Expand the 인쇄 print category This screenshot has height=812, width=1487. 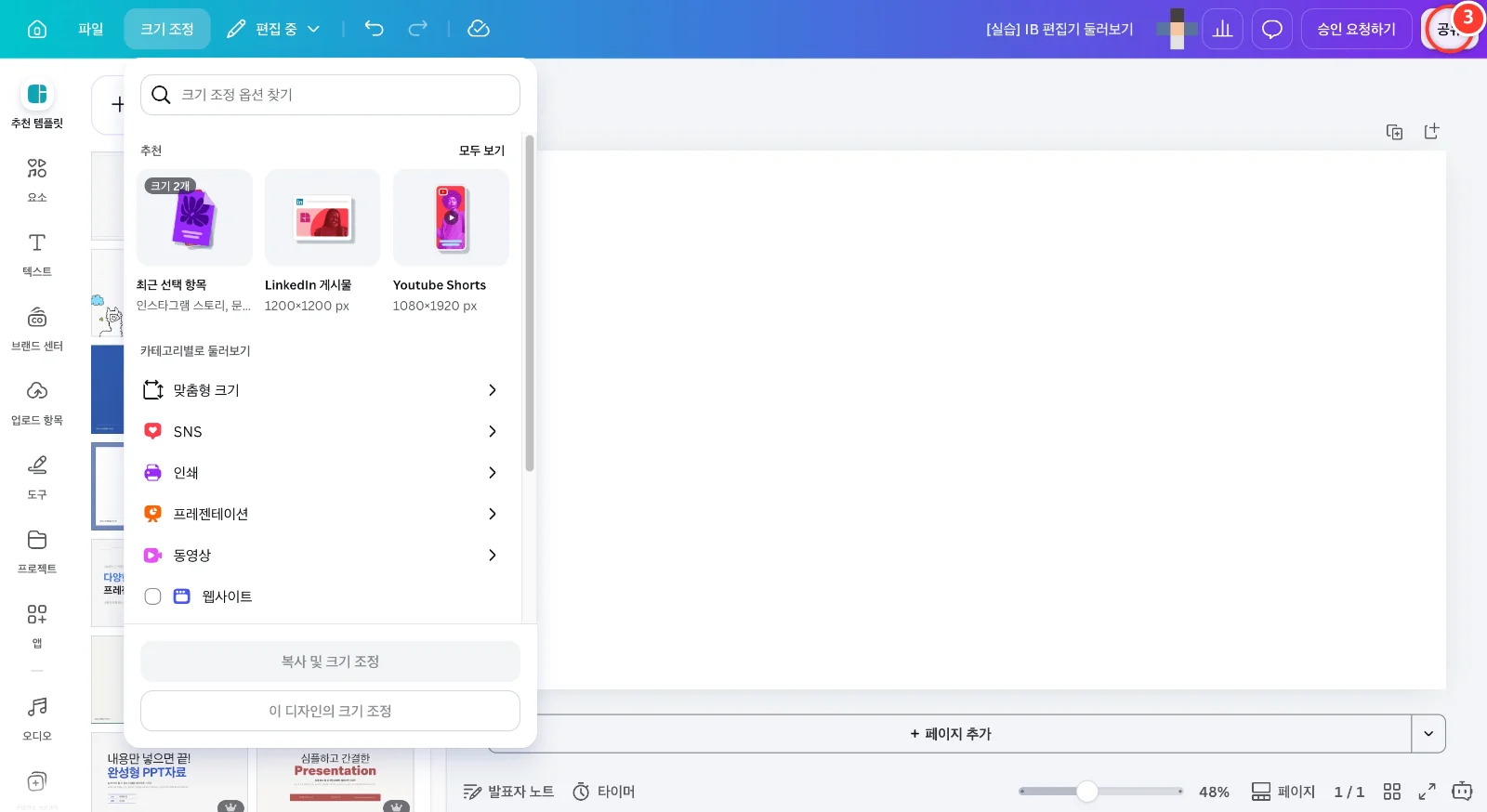point(322,473)
